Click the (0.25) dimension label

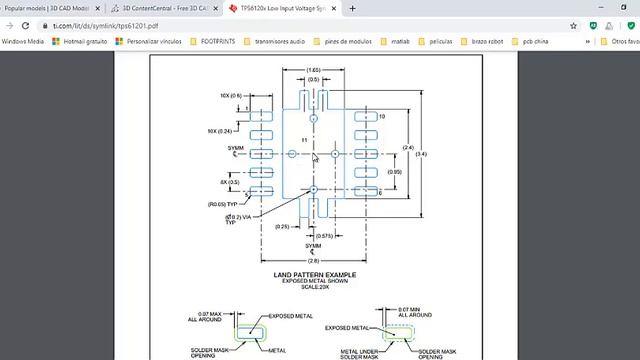tap(282, 227)
